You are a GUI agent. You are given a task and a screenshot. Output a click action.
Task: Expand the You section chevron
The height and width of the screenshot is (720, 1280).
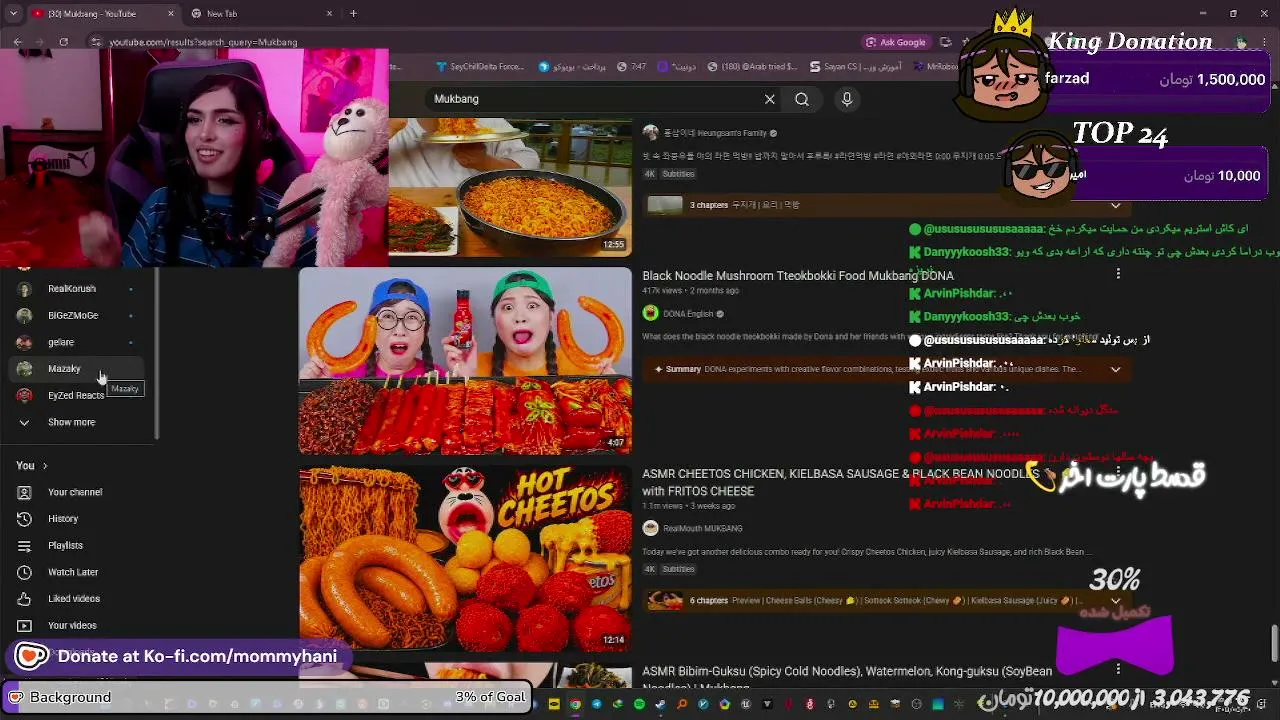[45, 466]
